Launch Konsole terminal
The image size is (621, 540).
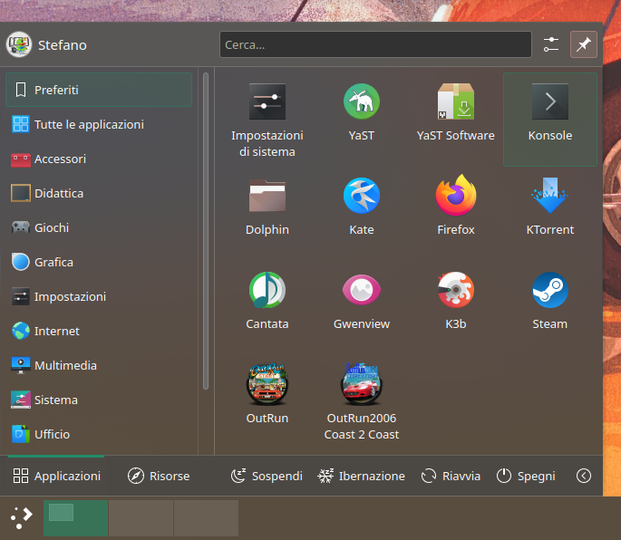click(x=550, y=119)
